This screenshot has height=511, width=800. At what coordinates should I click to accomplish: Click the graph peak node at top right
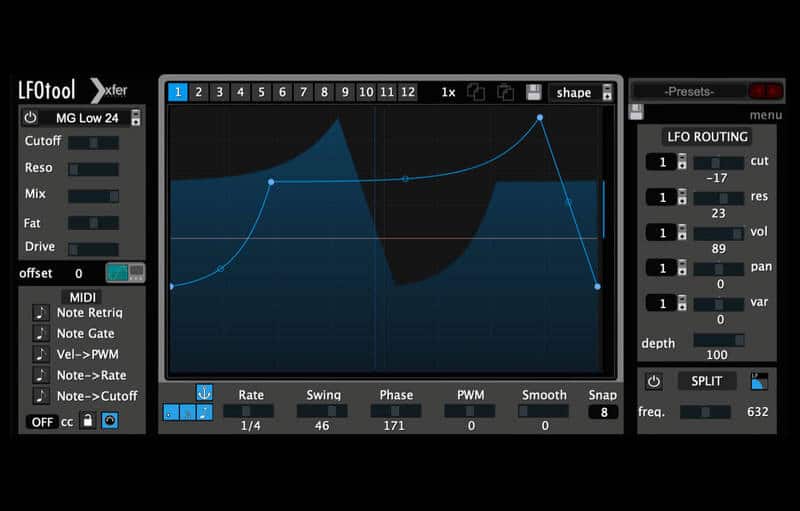[x=540, y=118]
